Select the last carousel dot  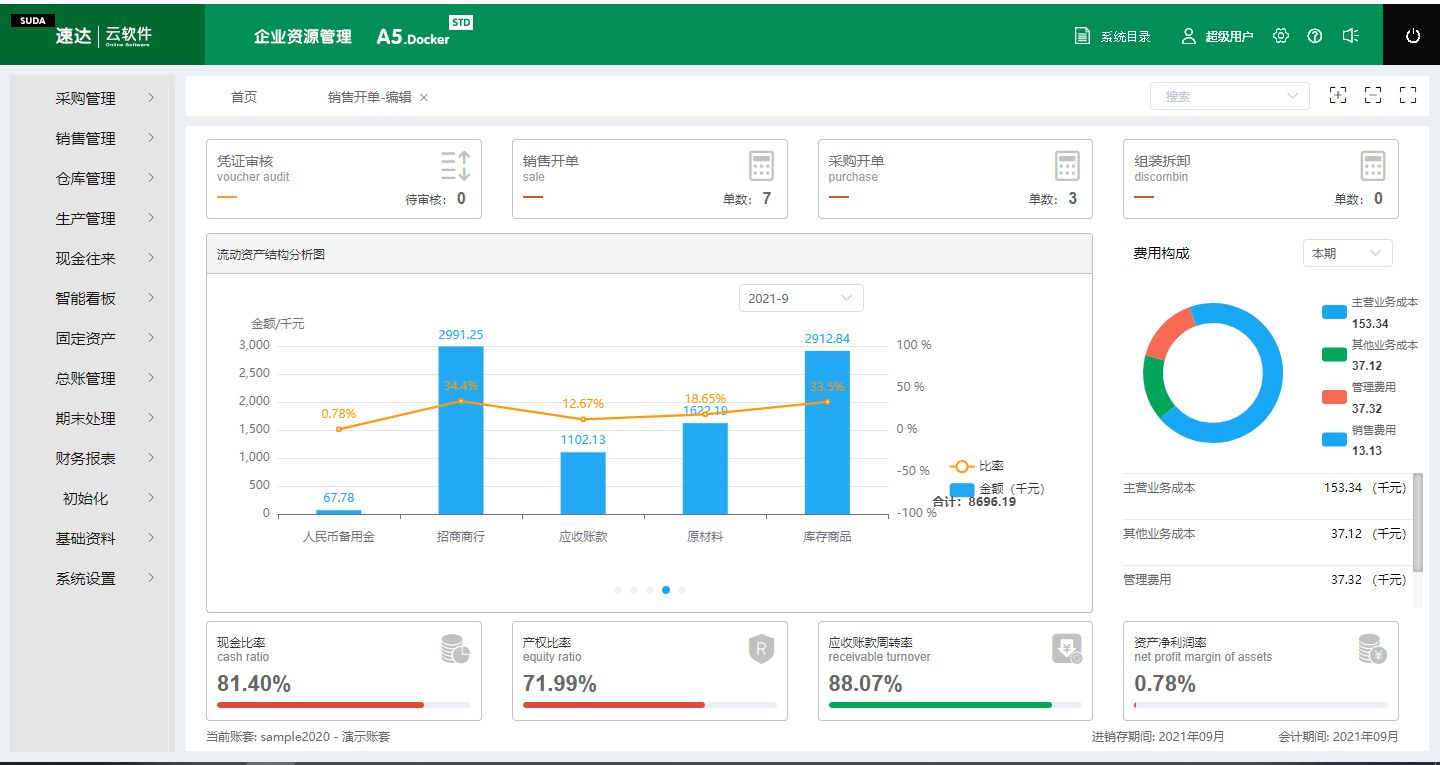[682, 590]
